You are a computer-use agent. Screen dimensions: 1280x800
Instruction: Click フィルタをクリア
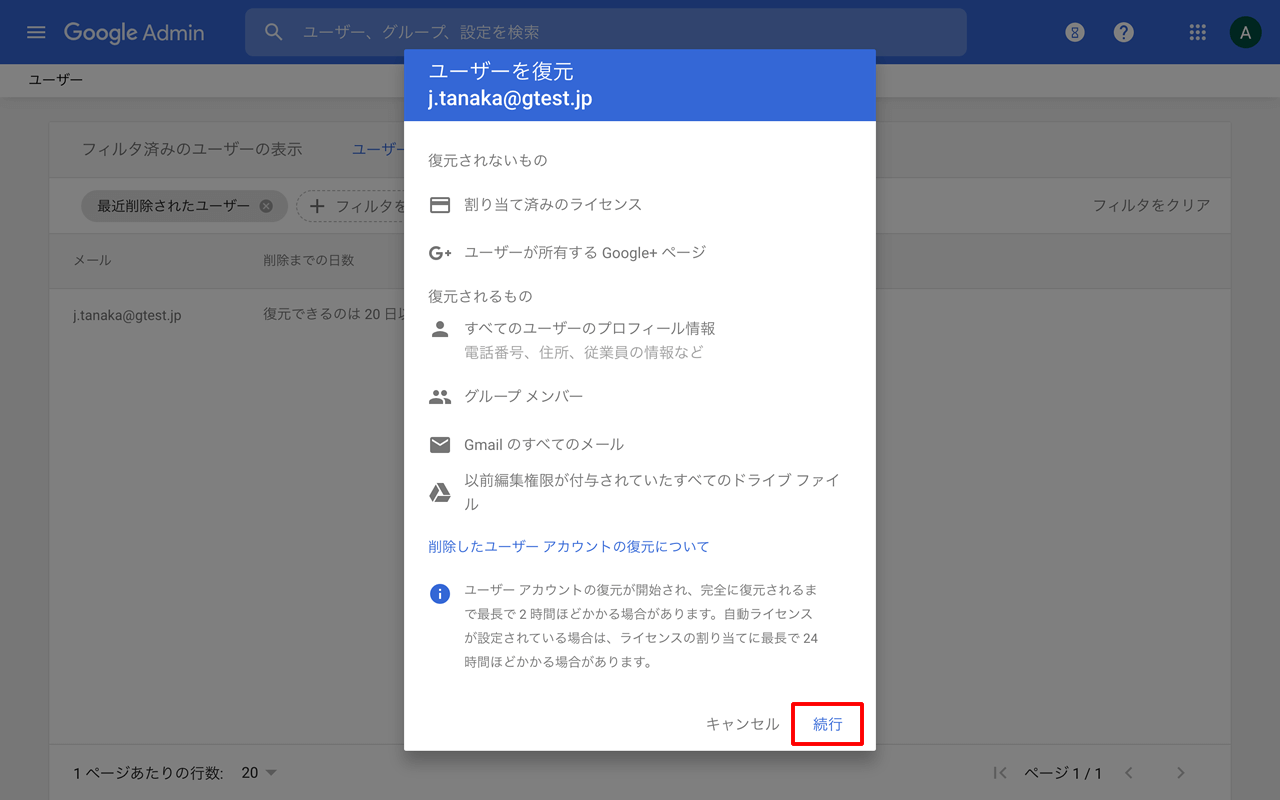click(1151, 206)
